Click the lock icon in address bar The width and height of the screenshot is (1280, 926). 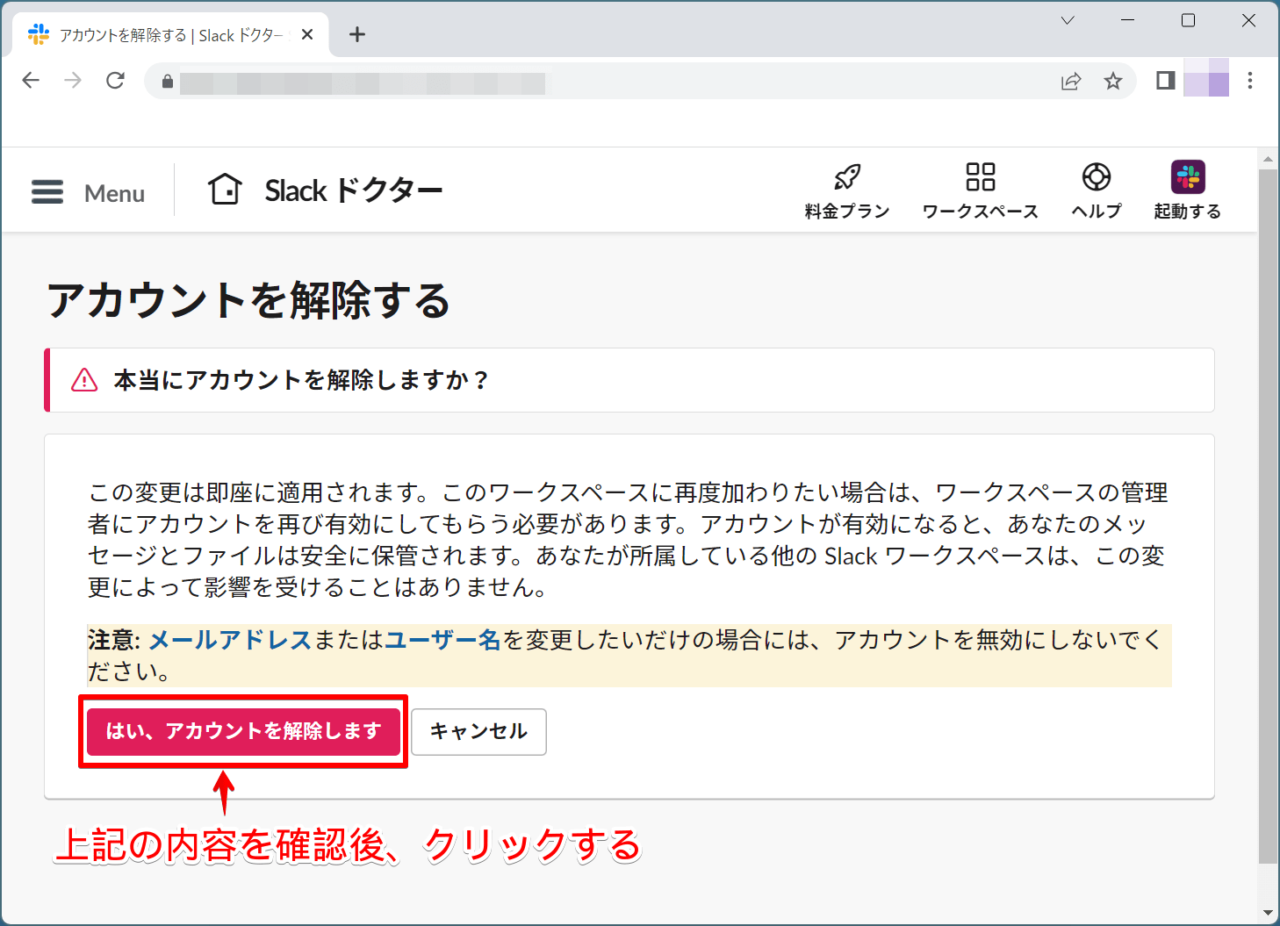(167, 82)
